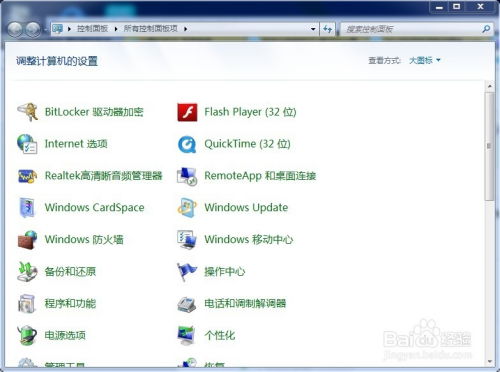Open the Windows Update link
500x372 pixels.
click(x=246, y=207)
